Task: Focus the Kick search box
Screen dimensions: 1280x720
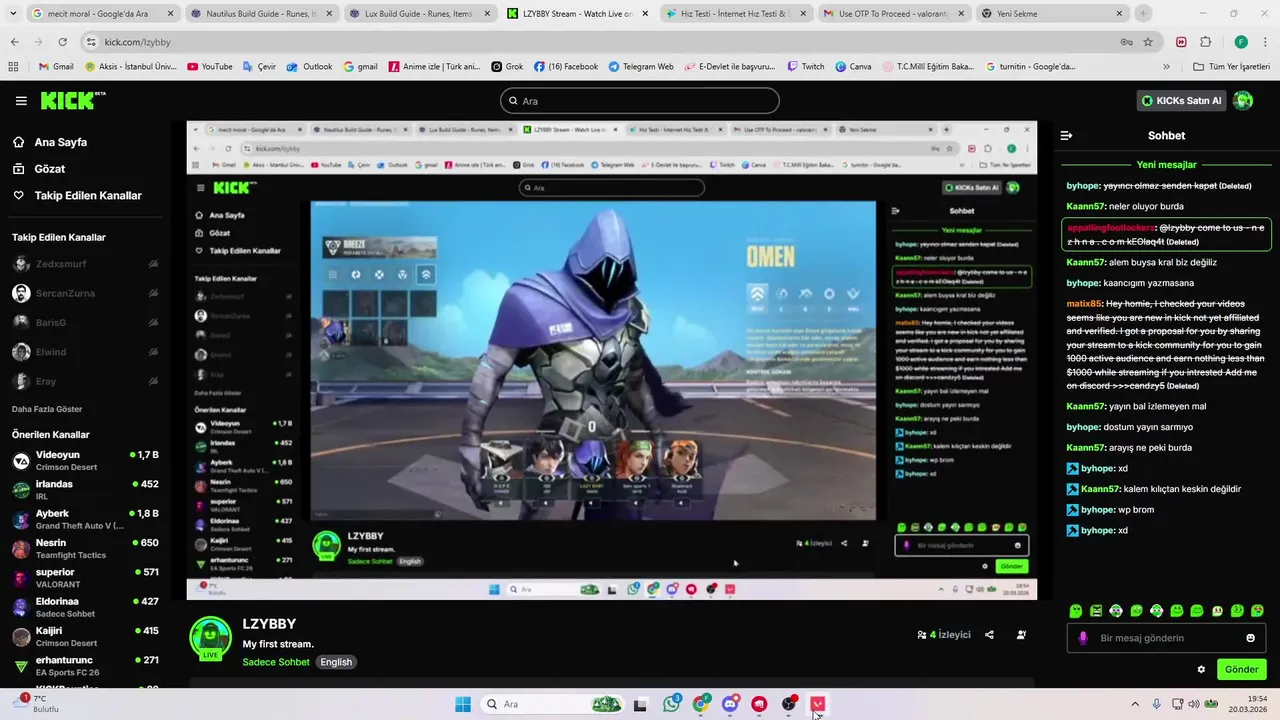Action: click(639, 101)
